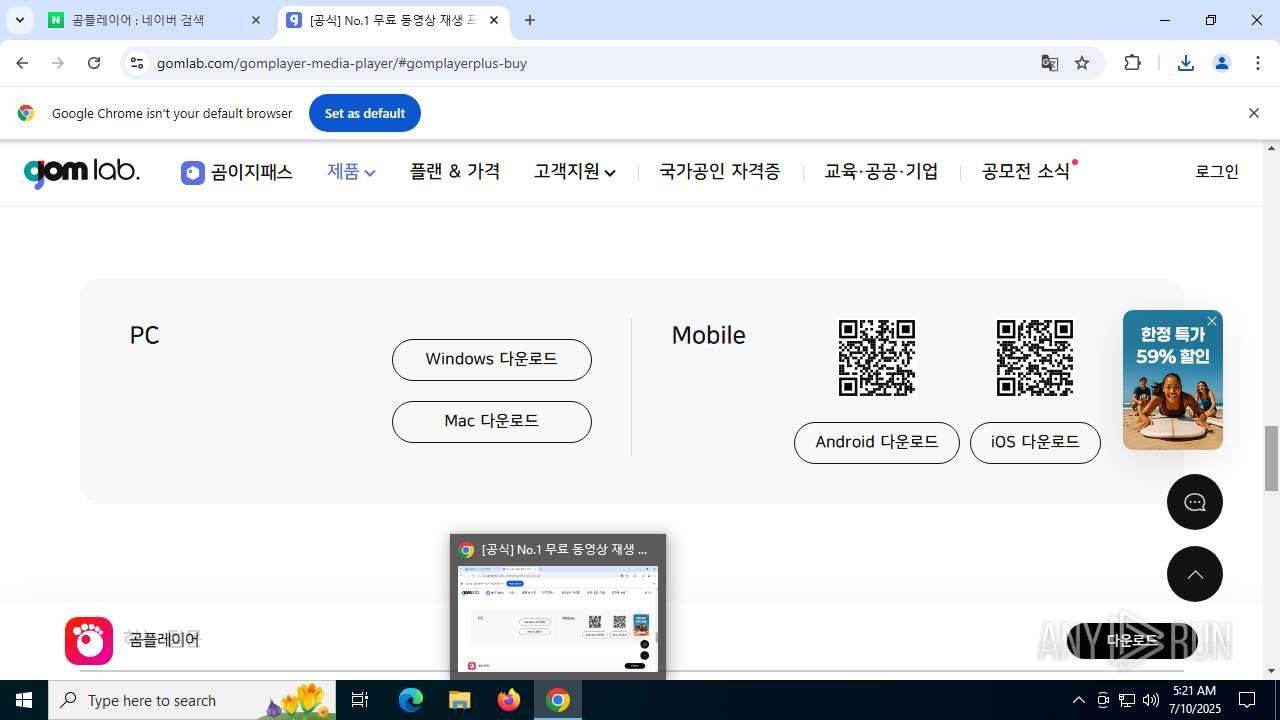This screenshot has width=1280, height=720.
Task: Click the black 다운로드 button at the bottom right
Action: tap(1132, 640)
